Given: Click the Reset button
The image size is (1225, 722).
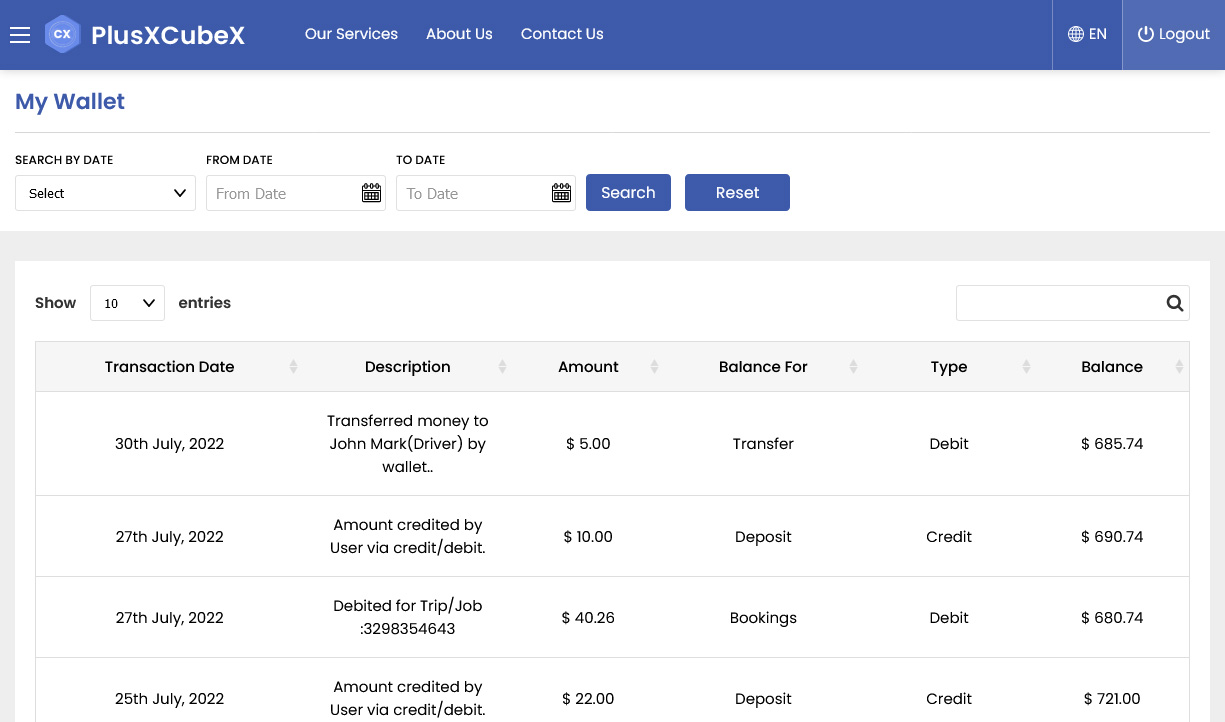Looking at the screenshot, I should point(737,193).
